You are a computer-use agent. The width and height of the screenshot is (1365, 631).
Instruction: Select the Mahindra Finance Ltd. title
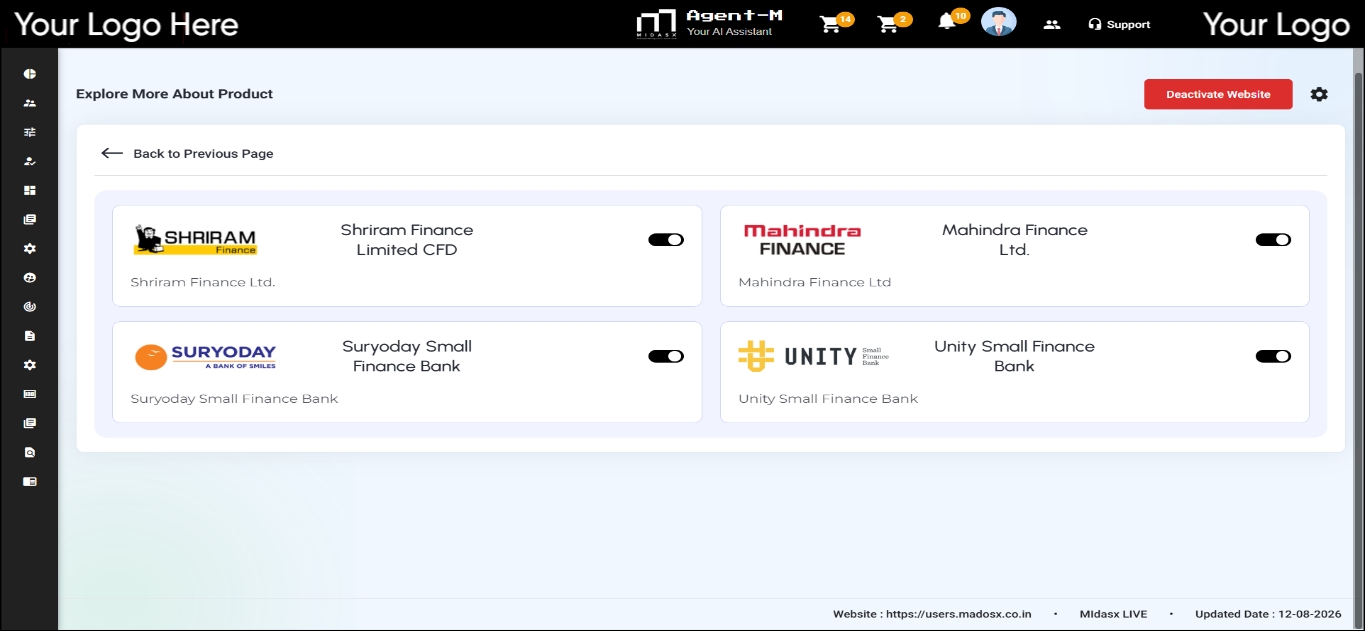coord(1014,240)
